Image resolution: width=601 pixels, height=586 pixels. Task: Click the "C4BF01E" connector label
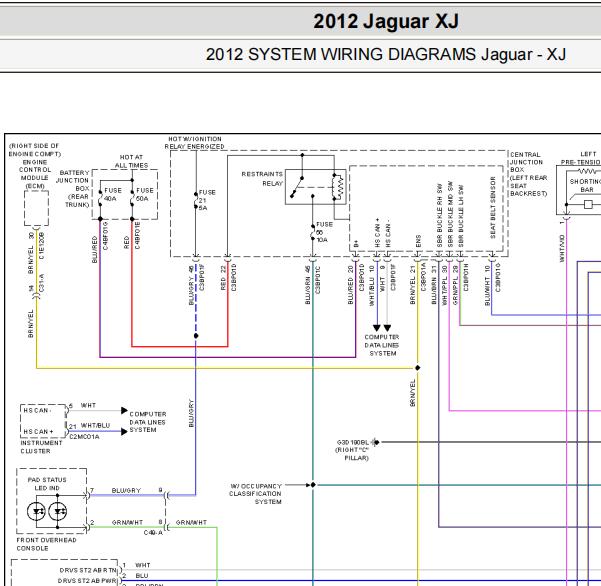tap(137, 235)
